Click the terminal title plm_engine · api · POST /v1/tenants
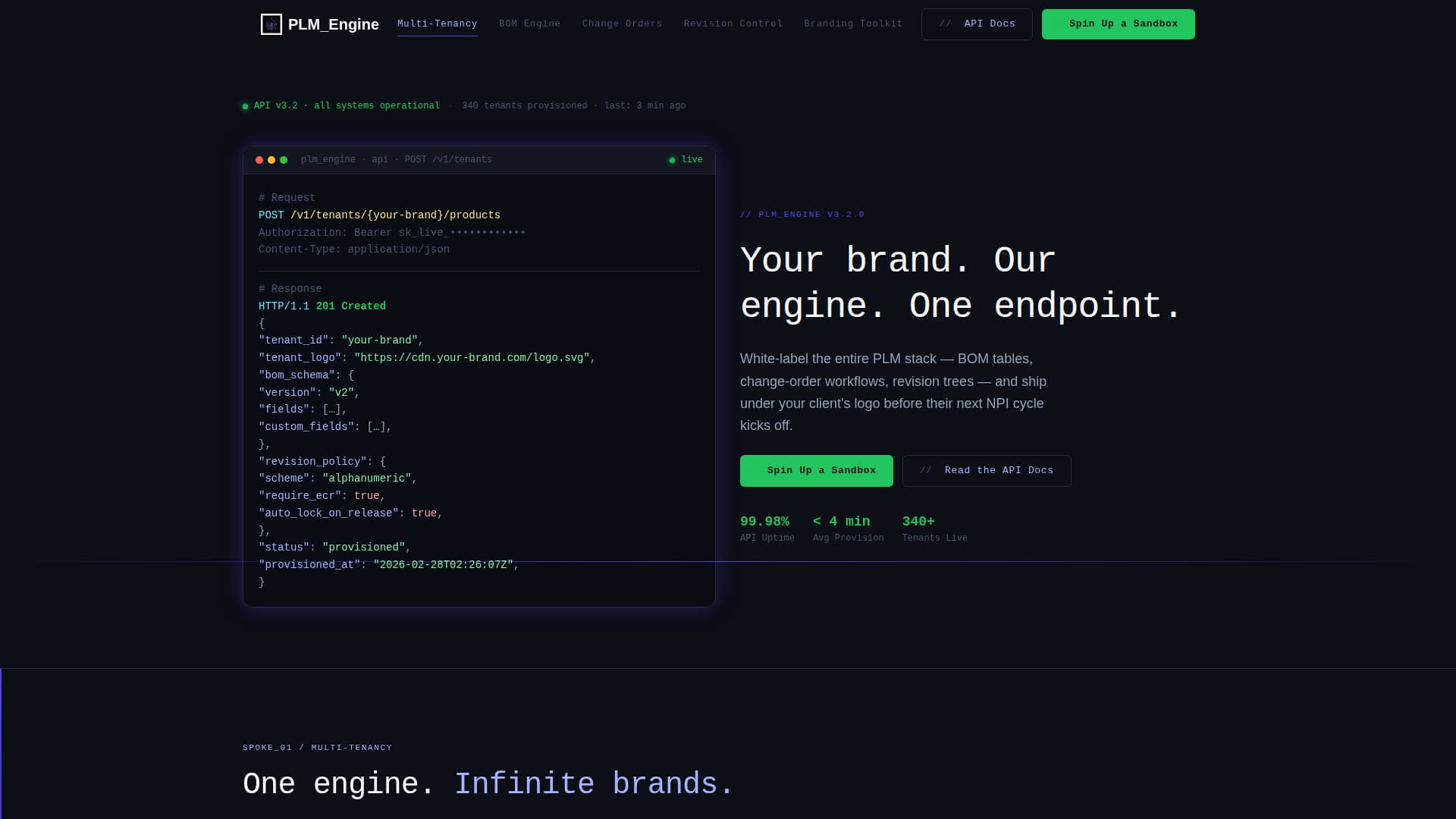This screenshot has width=1456, height=819. (396, 159)
